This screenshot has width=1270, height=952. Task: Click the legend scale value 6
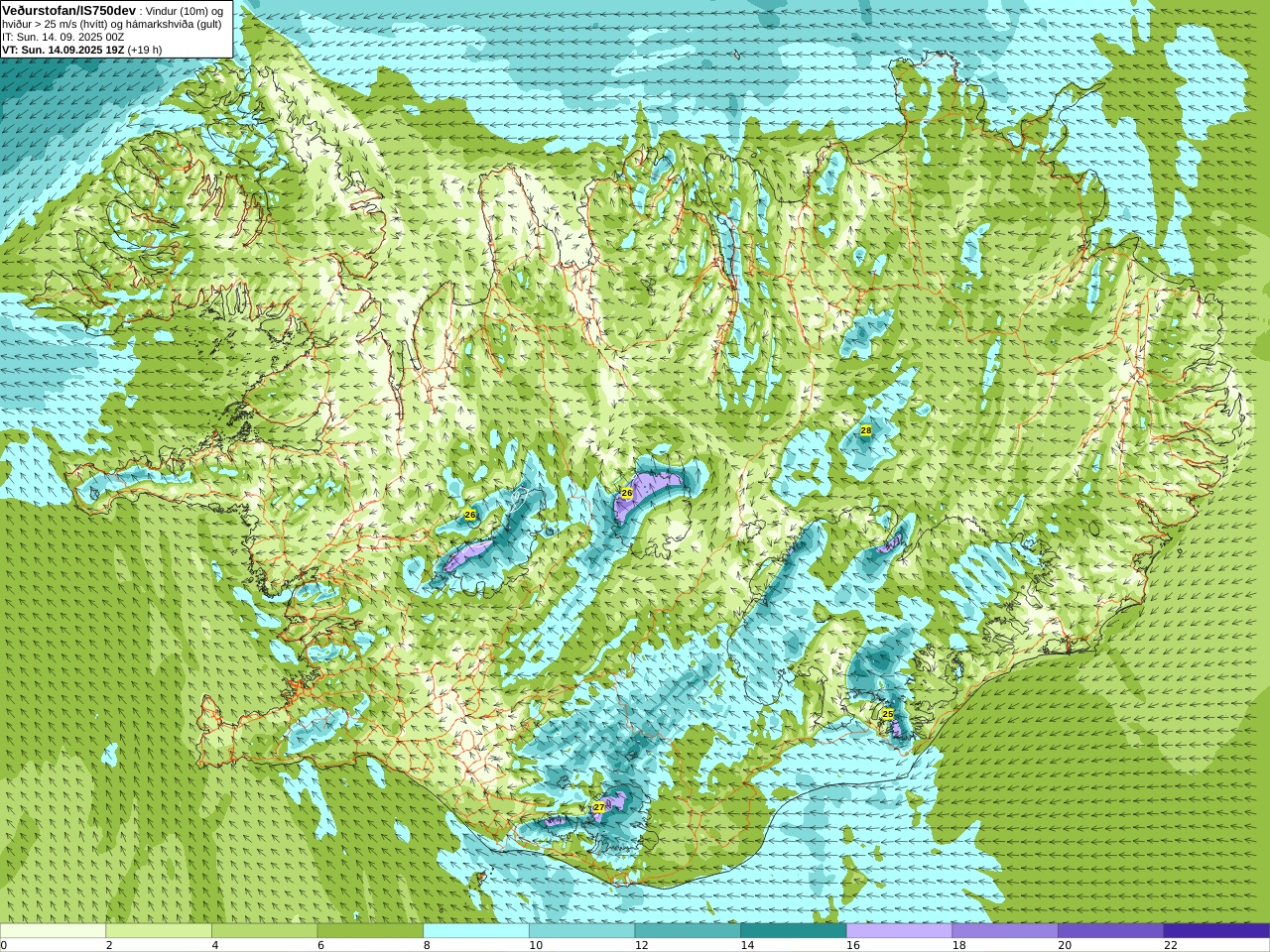tap(321, 945)
